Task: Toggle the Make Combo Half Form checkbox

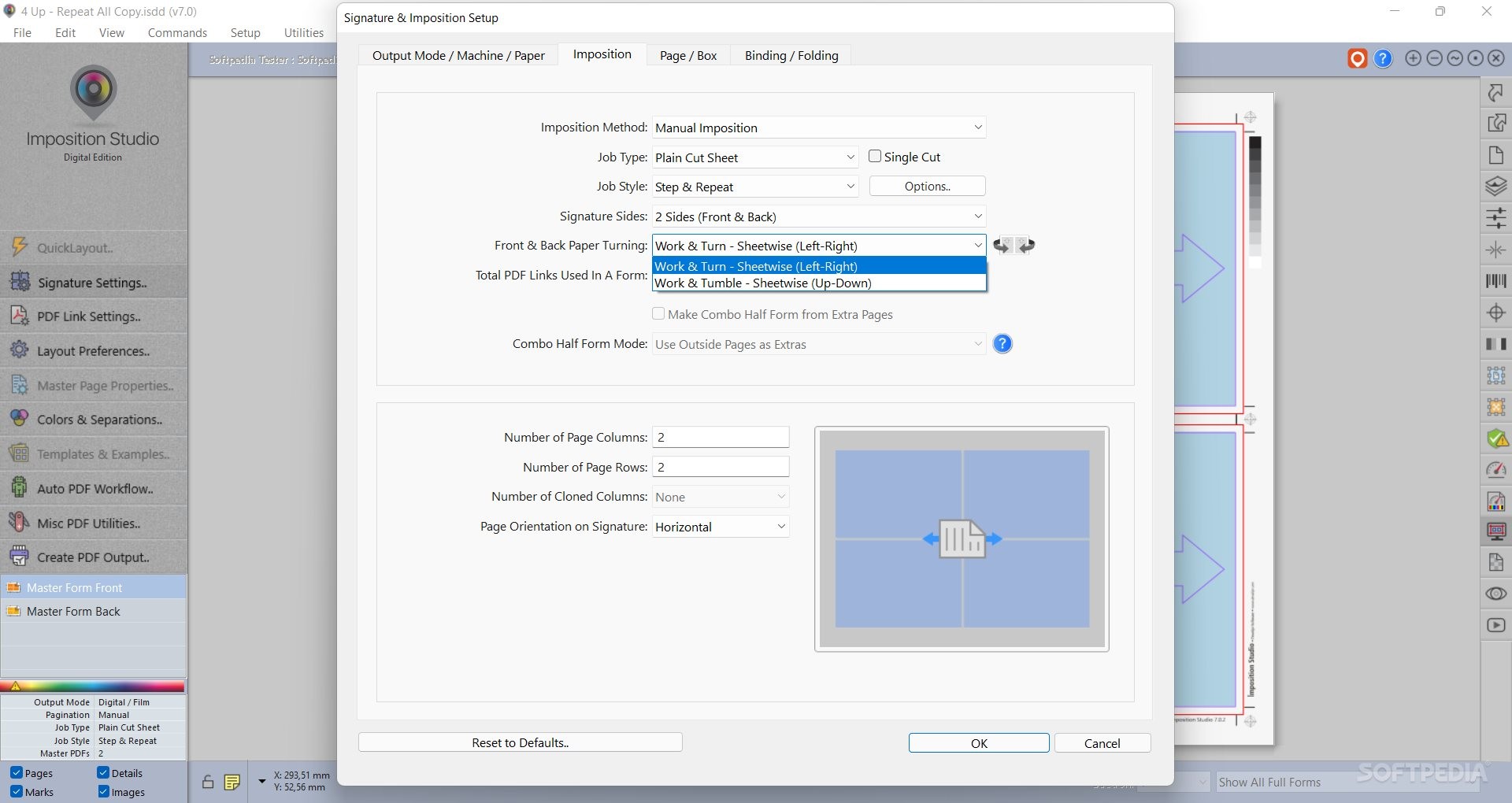Action: (658, 313)
